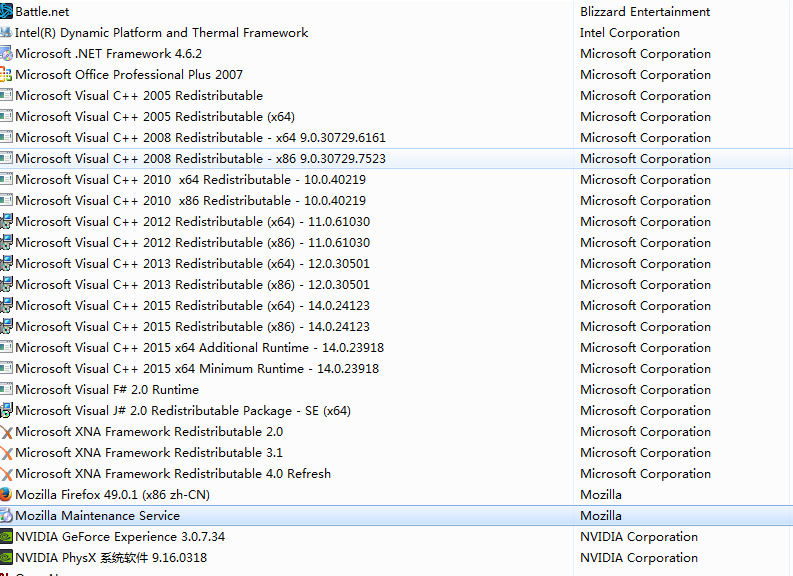Click the NVIDIA PhysX icon

click(x=6, y=557)
